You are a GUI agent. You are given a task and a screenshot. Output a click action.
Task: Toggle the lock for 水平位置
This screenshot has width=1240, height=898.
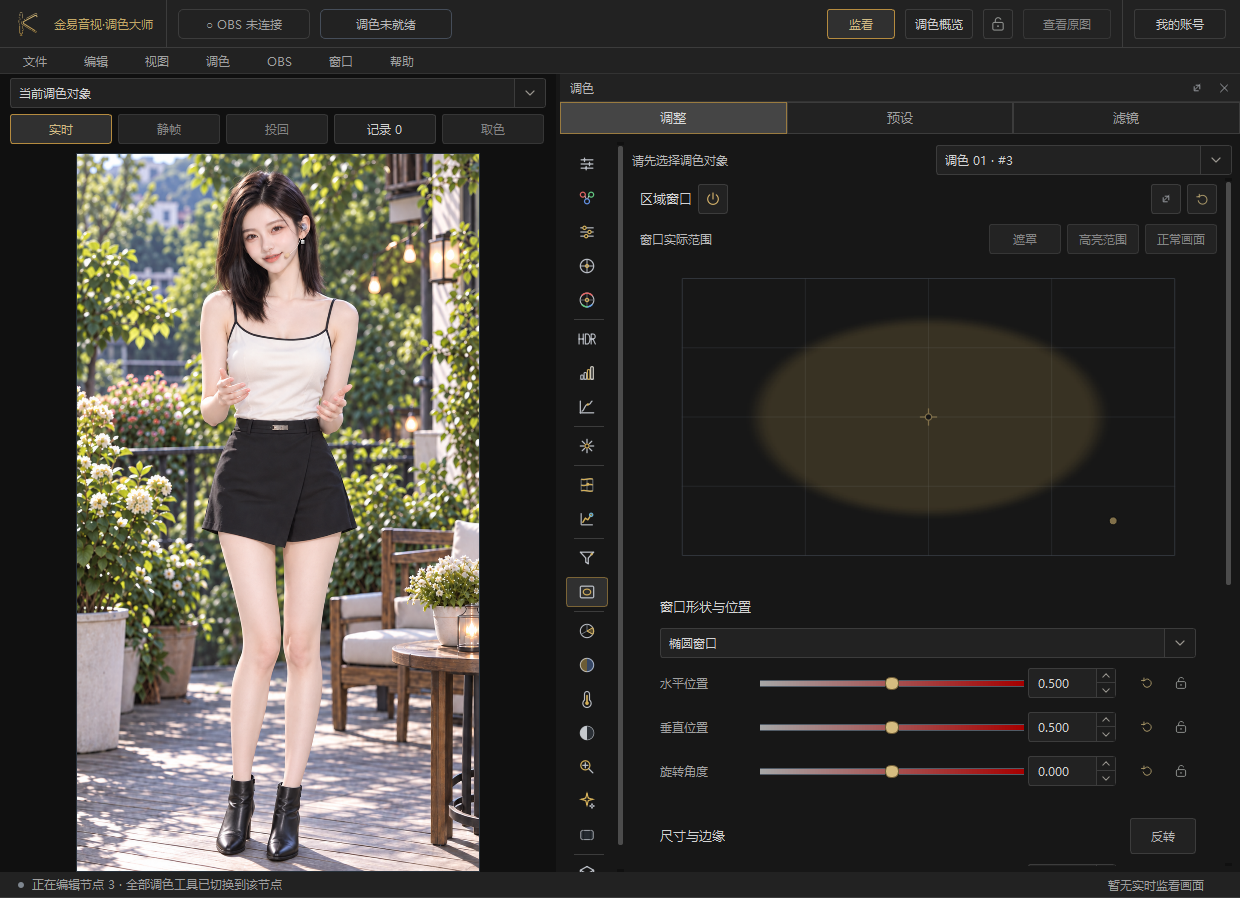1181,684
